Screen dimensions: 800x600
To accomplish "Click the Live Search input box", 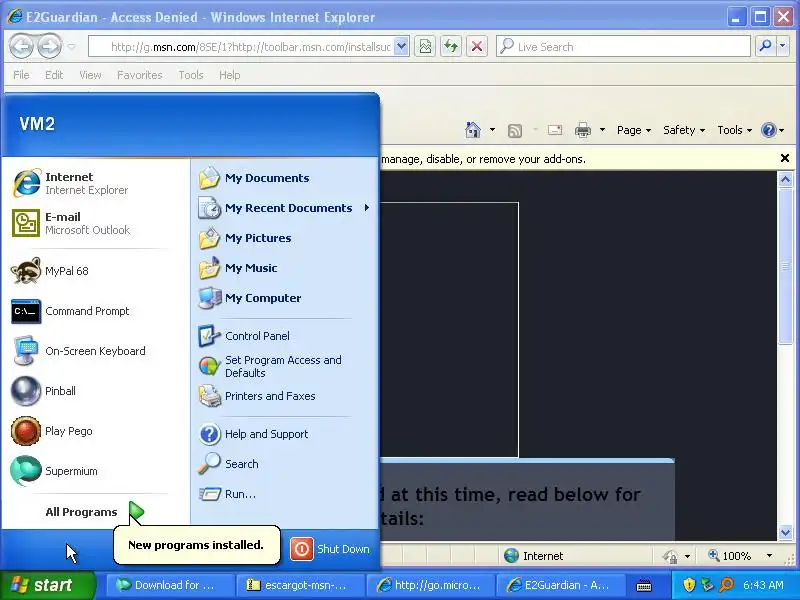I will coord(623,46).
